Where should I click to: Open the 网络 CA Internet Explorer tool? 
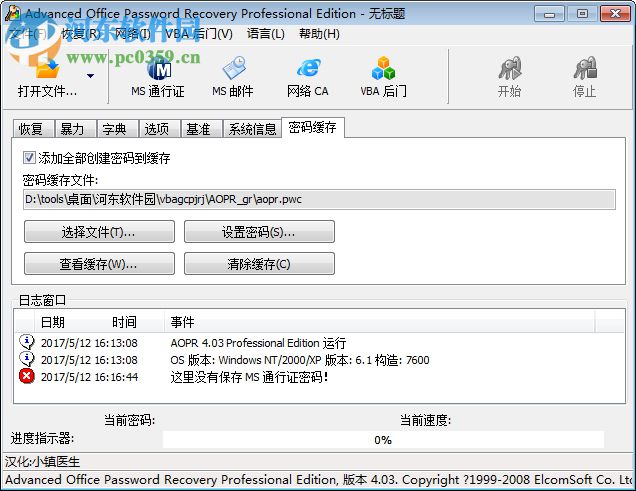(x=308, y=77)
